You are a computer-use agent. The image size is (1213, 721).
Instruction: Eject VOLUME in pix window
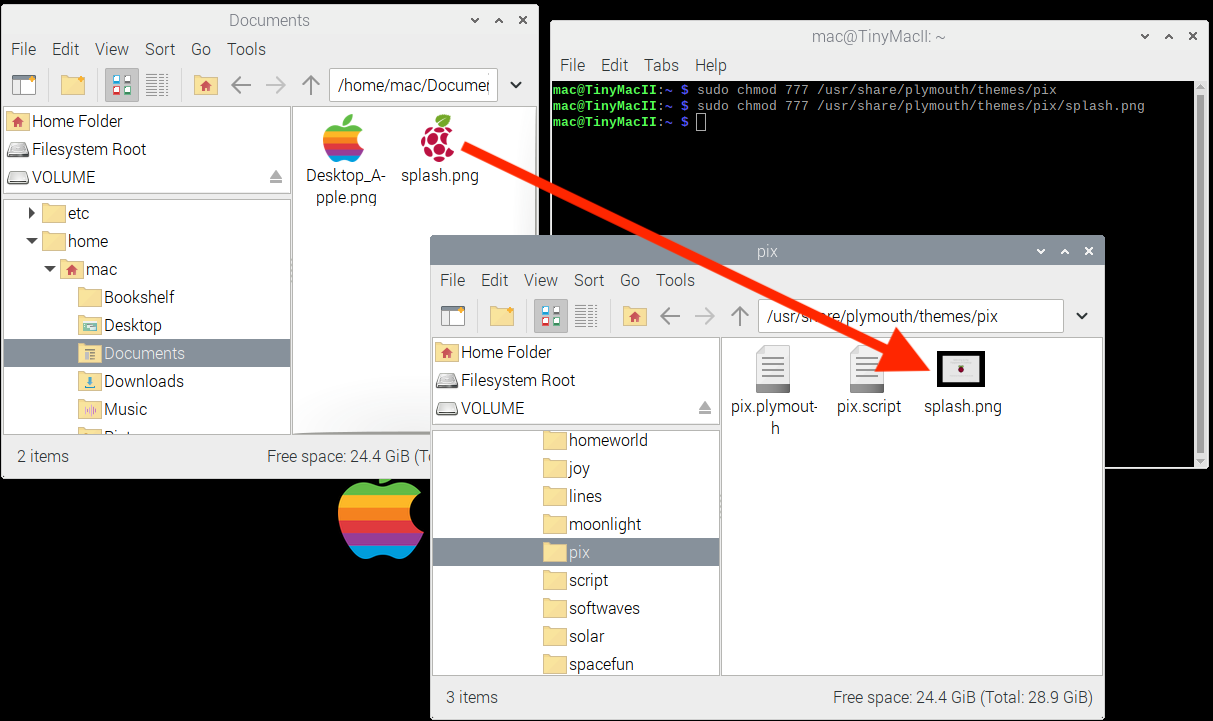pyautogui.click(x=705, y=408)
